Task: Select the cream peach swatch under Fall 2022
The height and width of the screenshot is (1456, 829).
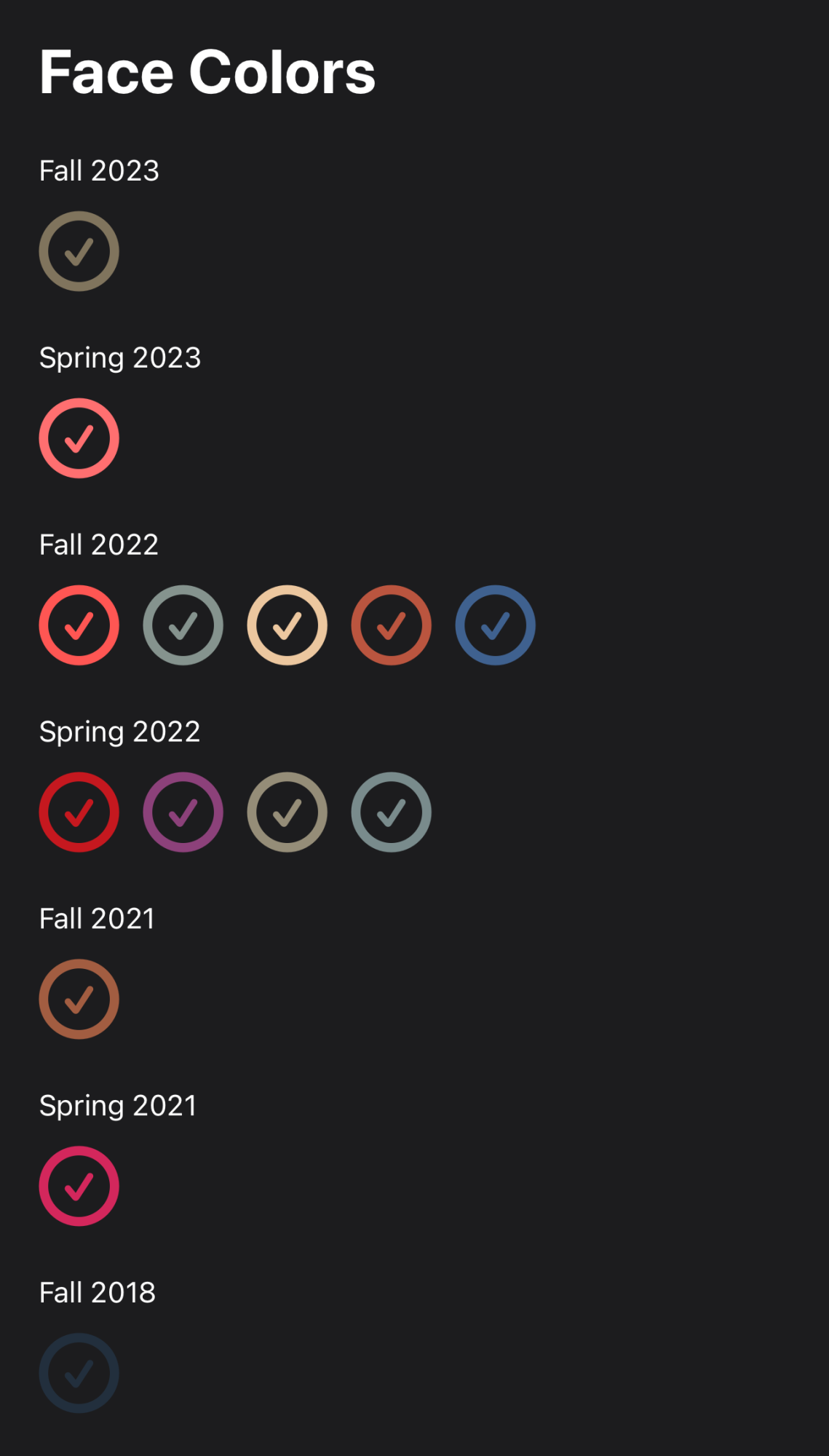Action: click(287, 625)
